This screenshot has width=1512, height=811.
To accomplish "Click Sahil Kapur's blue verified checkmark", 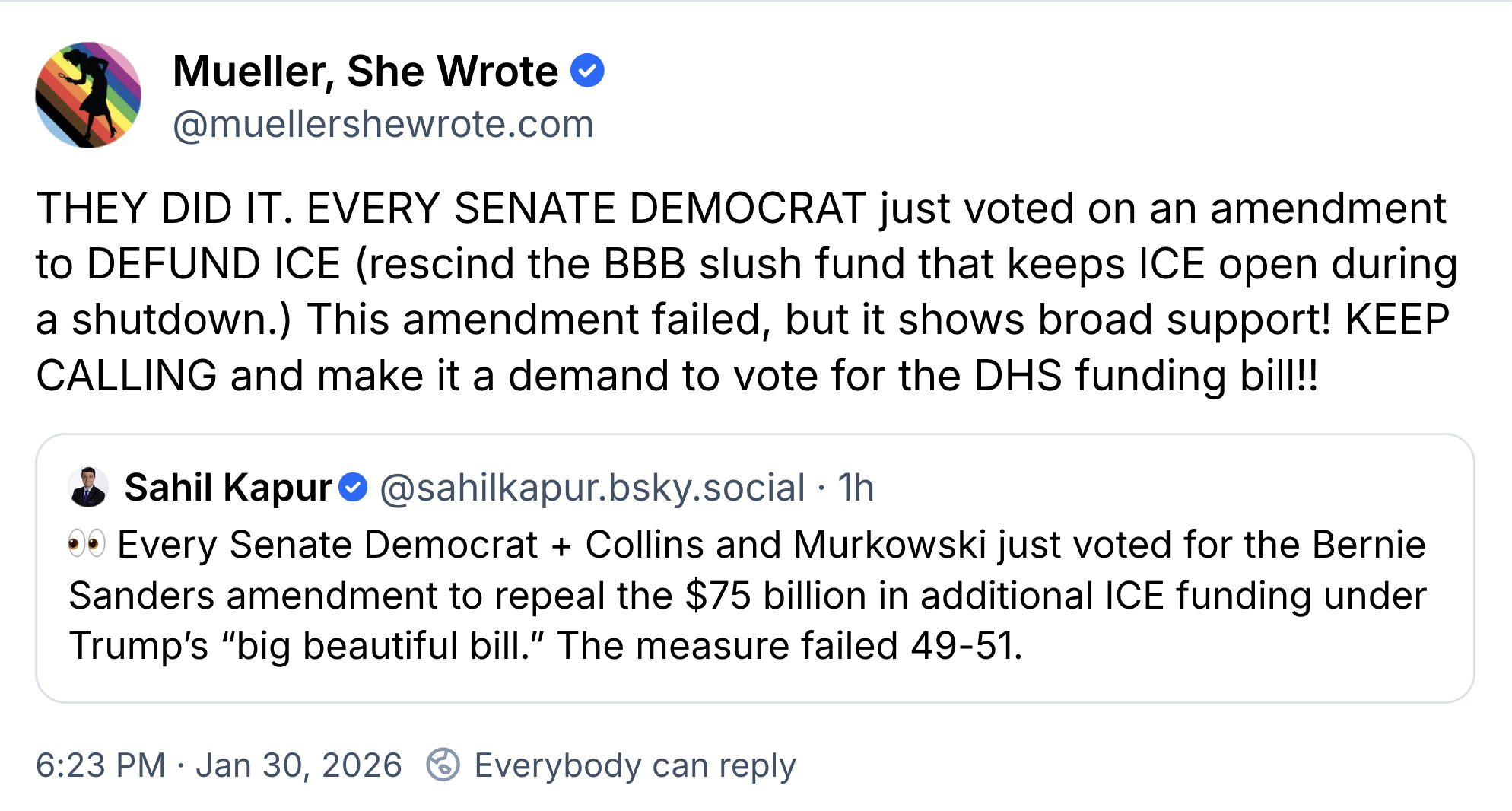I will click(353, 487).
